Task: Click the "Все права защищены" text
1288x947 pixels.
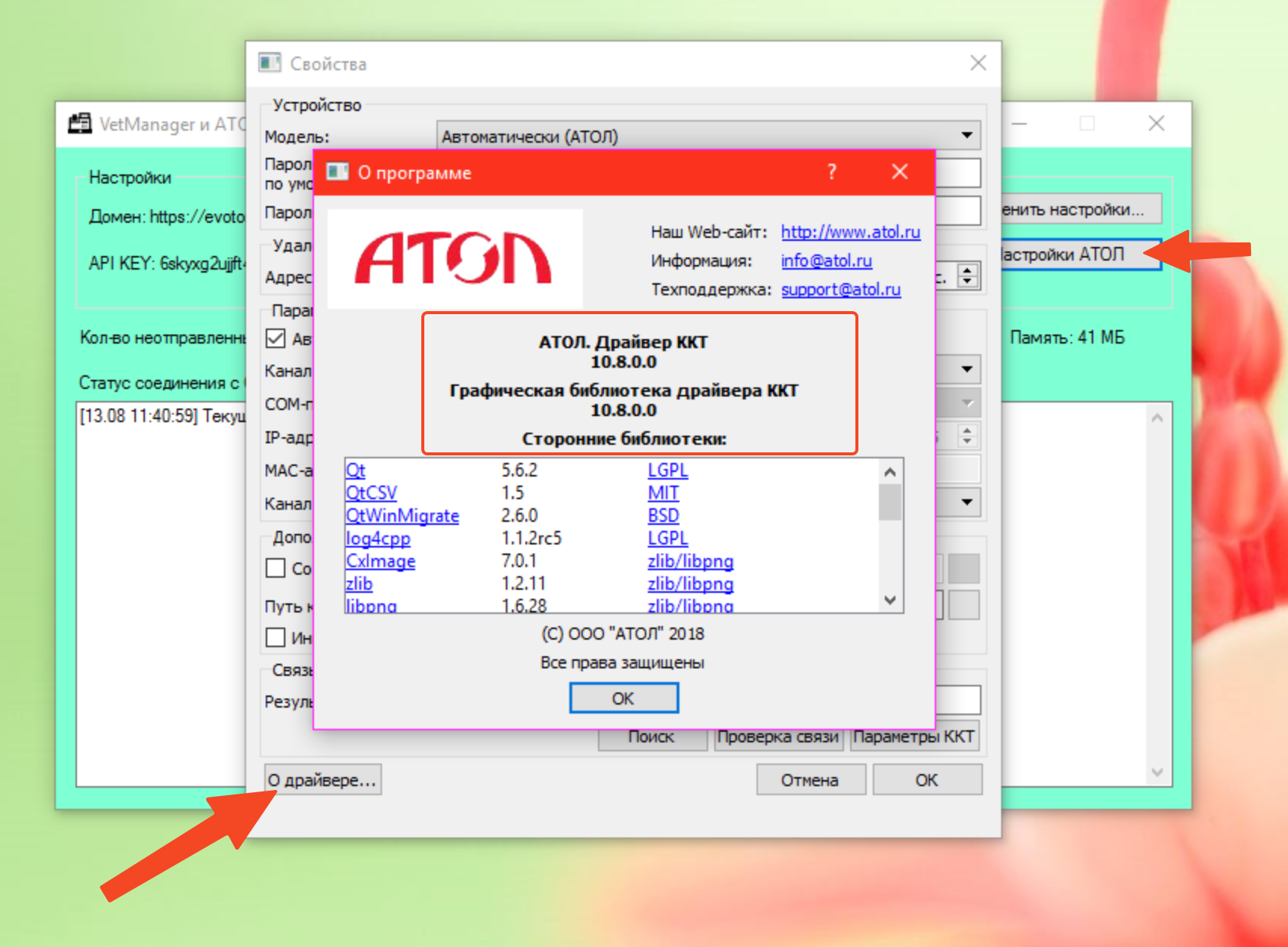Action: 623,662
